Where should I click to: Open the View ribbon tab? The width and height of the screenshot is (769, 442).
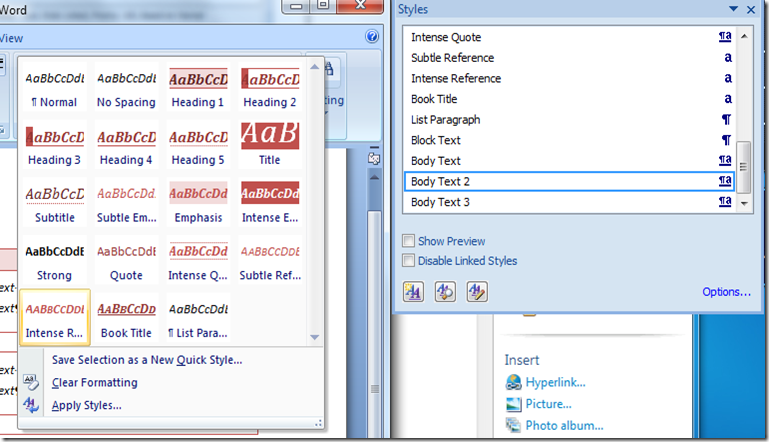pos(11,38)
